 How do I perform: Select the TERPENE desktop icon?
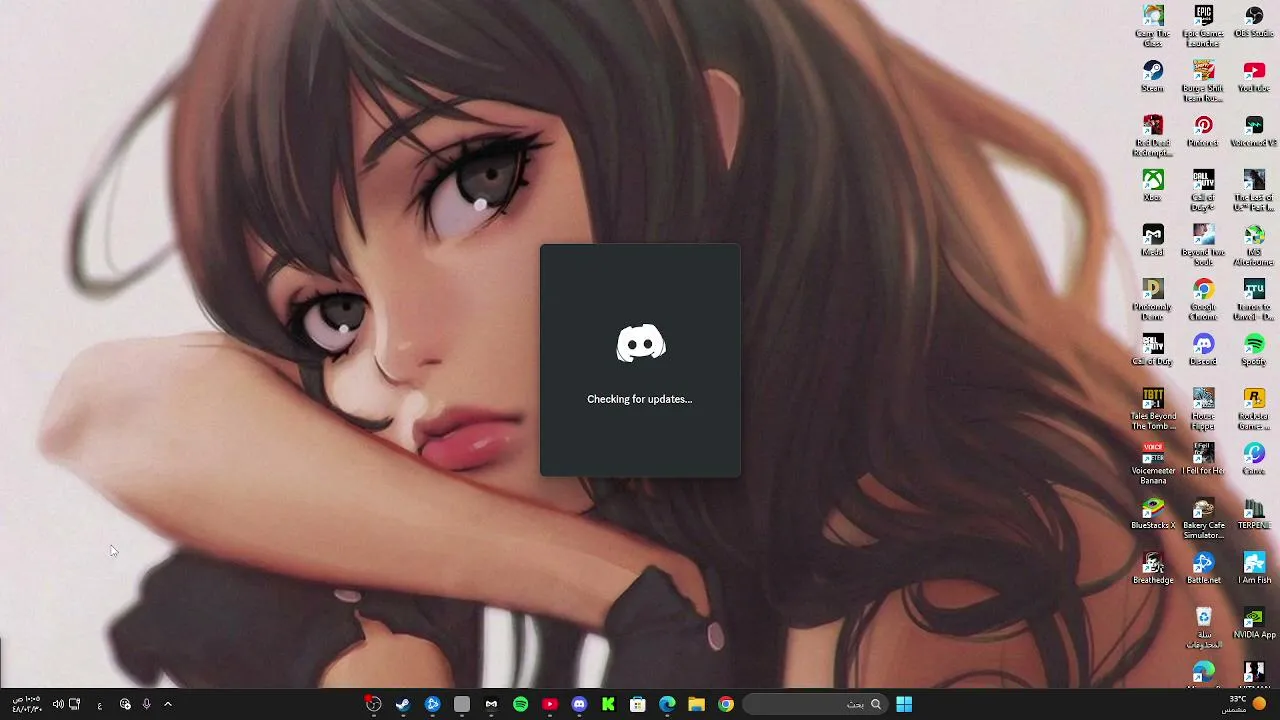point(1254,514)
